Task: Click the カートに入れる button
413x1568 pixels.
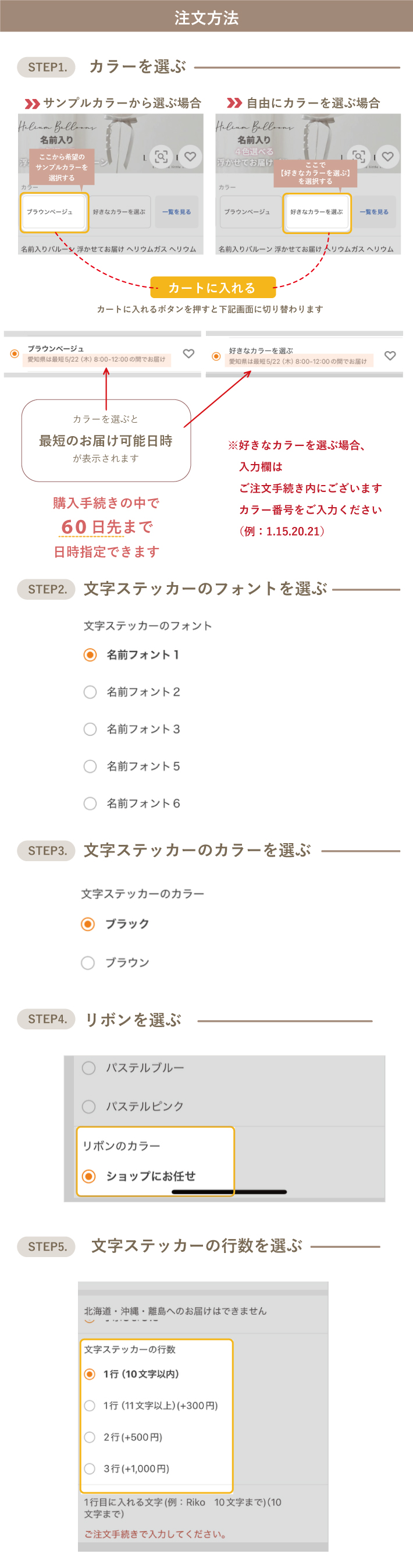Action: [212, 287]
